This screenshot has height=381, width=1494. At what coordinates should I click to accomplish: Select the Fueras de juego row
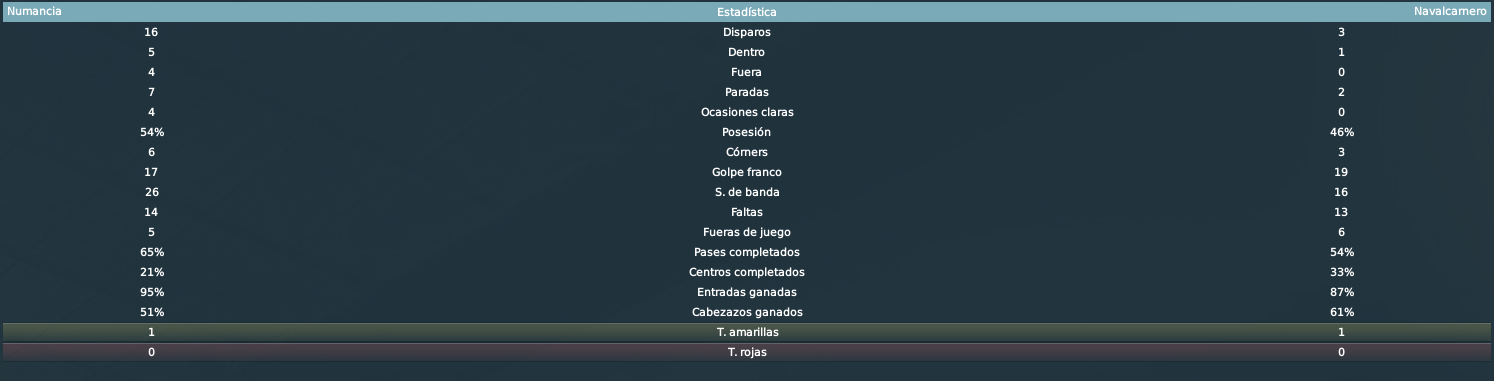747,232
